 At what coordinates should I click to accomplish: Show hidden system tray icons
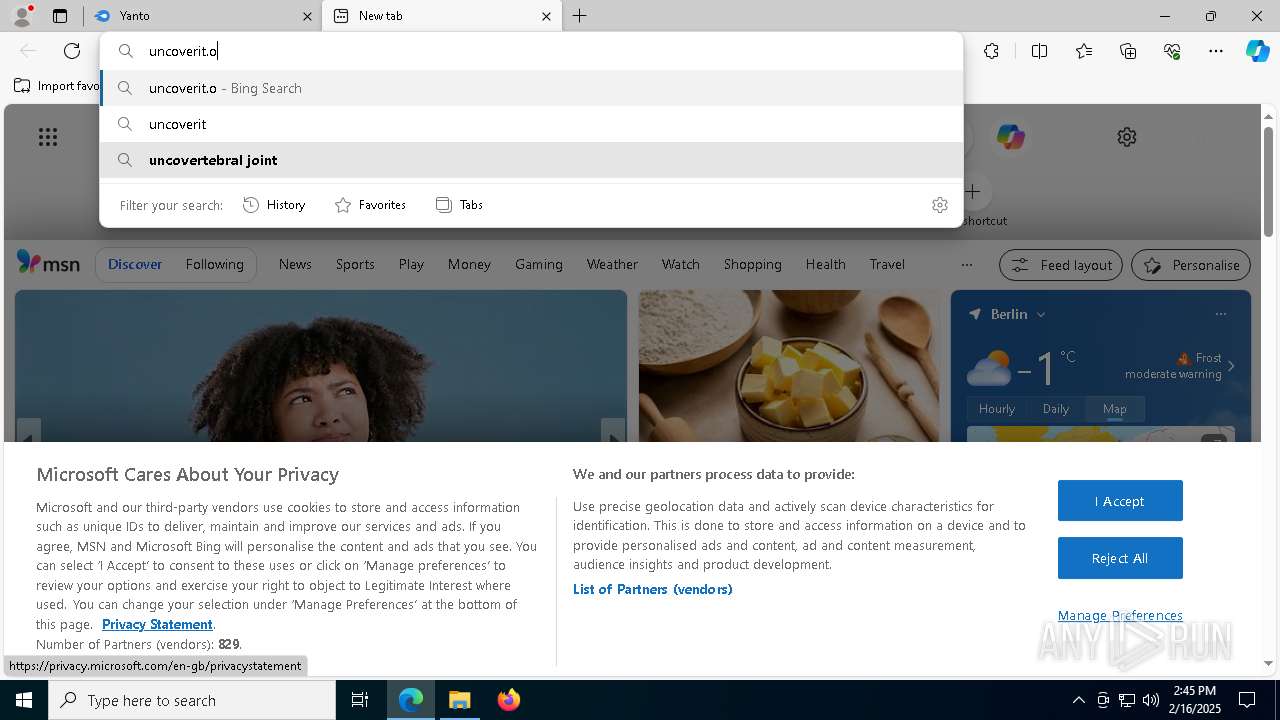tap(1078, 700)
